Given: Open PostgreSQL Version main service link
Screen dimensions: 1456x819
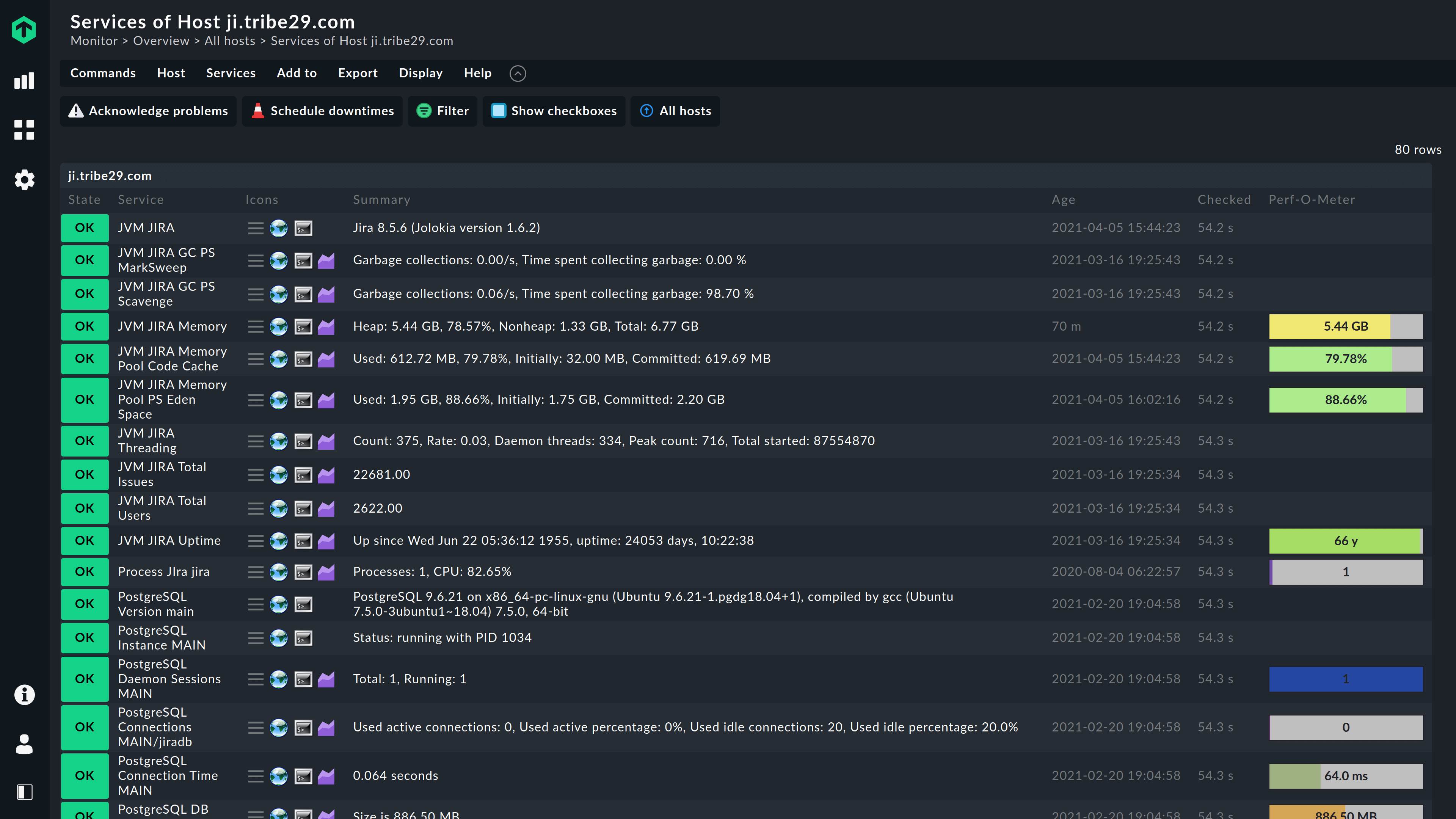Looking at the screenshot, I should [x=155, y=604].
